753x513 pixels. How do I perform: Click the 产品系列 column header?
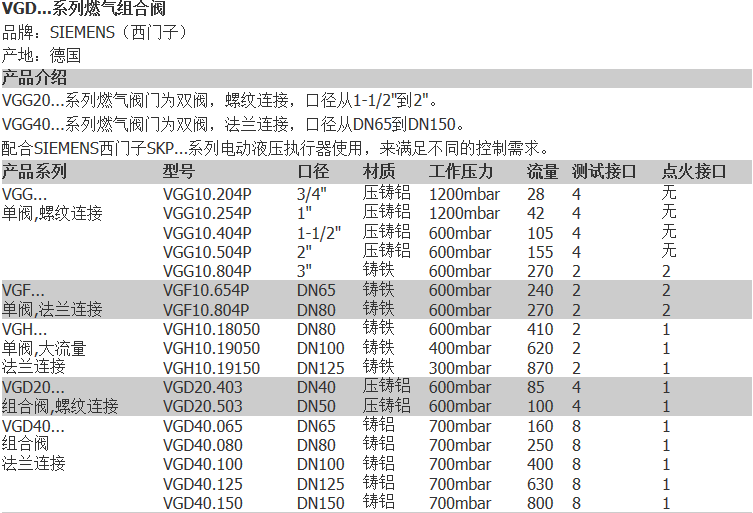click(x=34, y=171)
